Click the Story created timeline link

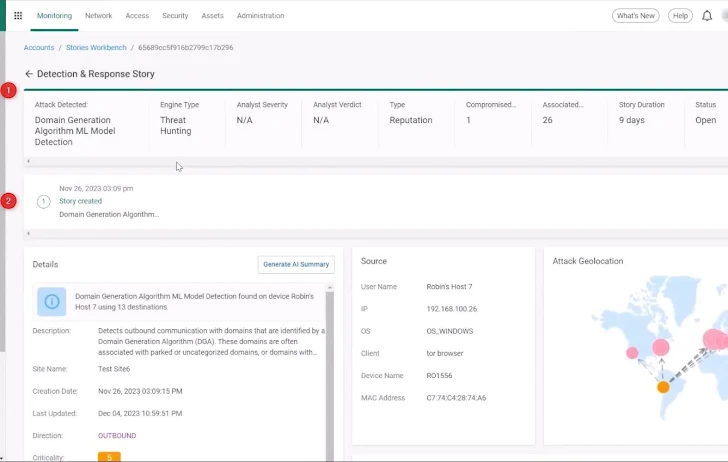pyautogui.click(x=80, y=201)
